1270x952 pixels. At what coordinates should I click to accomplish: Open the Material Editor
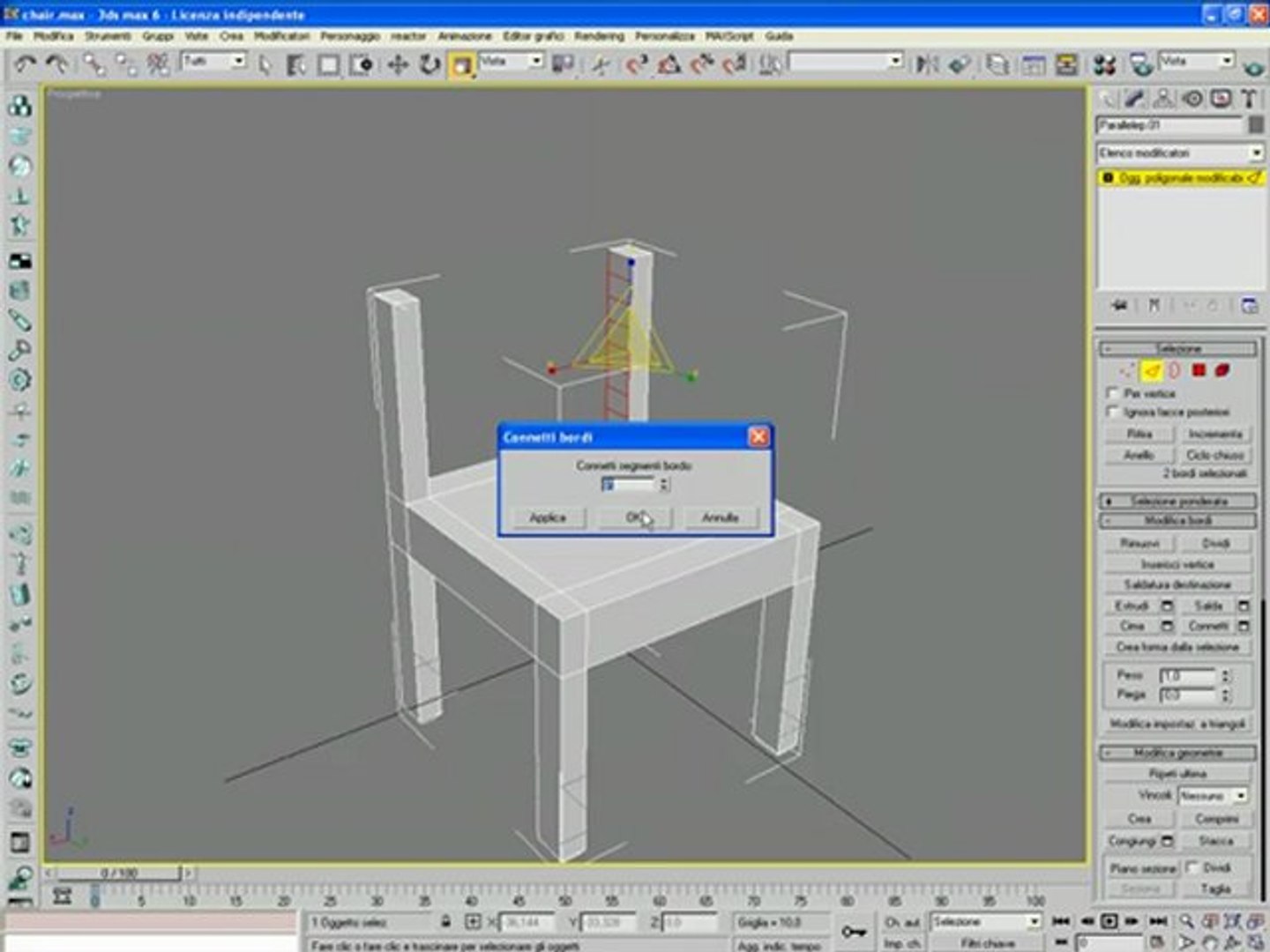pyautogui.click(x=1104, y=63)
